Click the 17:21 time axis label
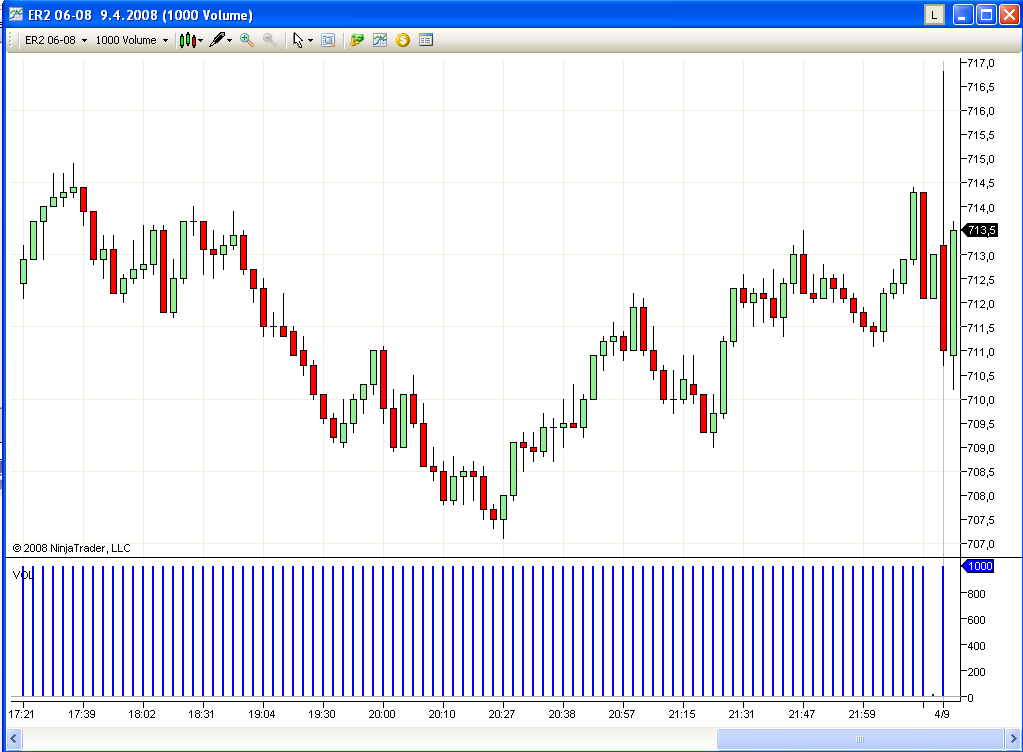 click(x=22, y=714)
